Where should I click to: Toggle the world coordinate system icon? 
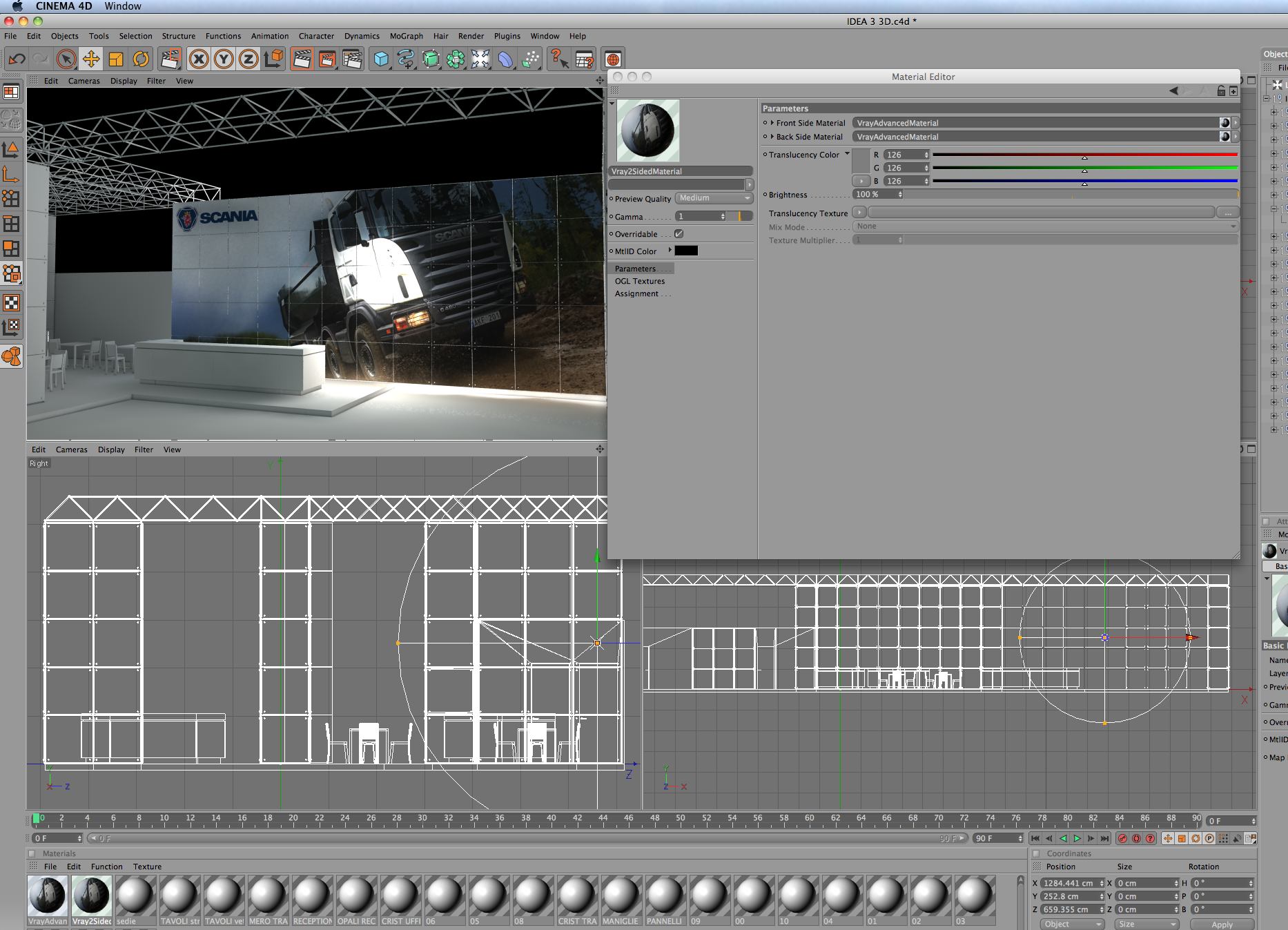point(274,59)
